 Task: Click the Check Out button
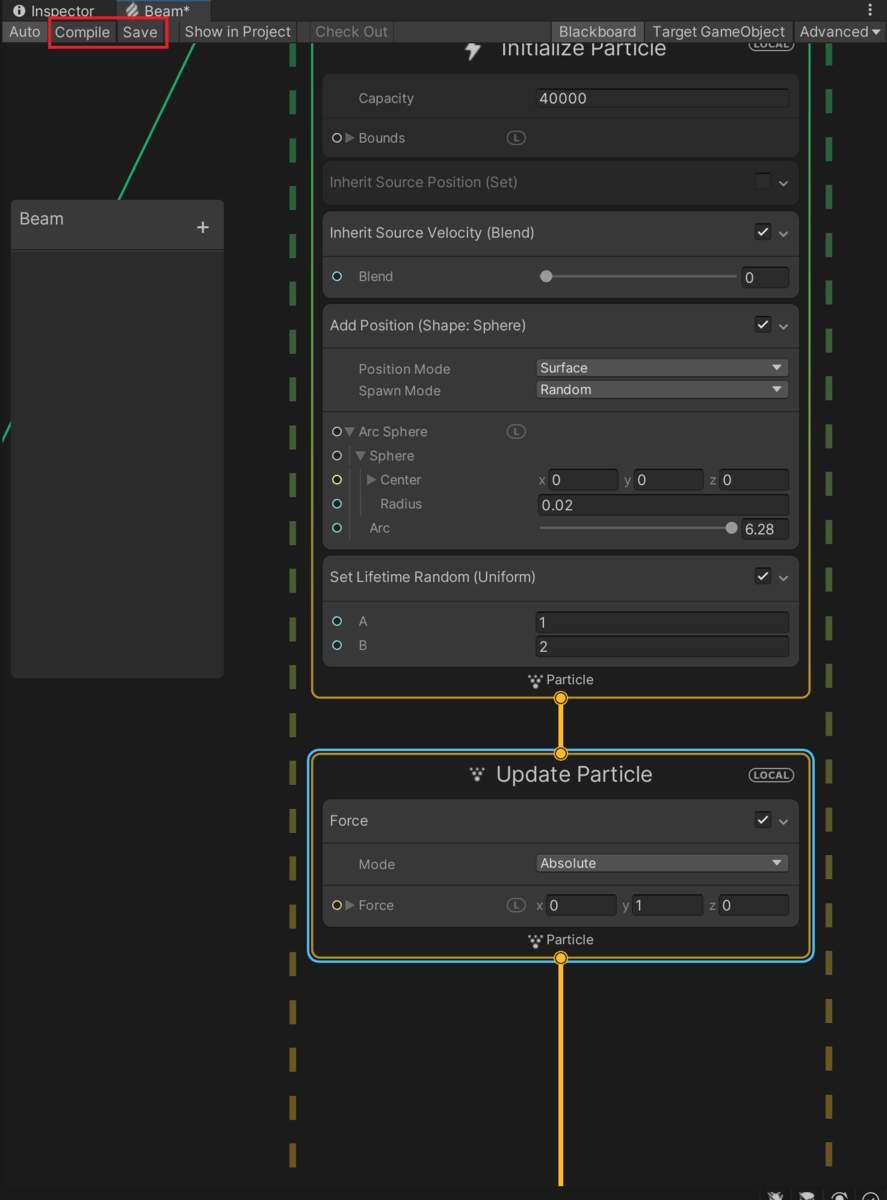tap(351, 31)
